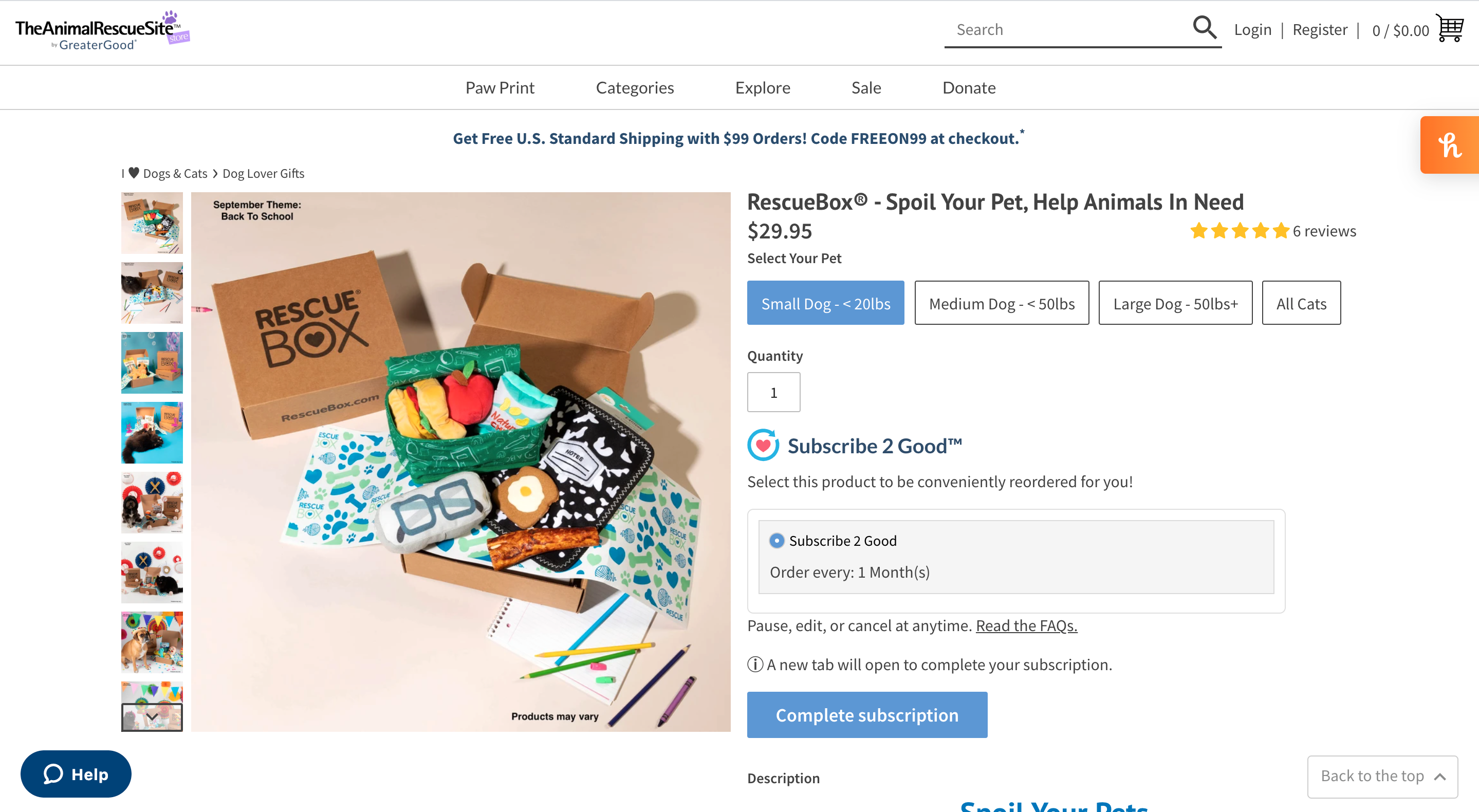Click the orange Honey extension icon
Screen dimensions: 1479x812
[1449, 145]
